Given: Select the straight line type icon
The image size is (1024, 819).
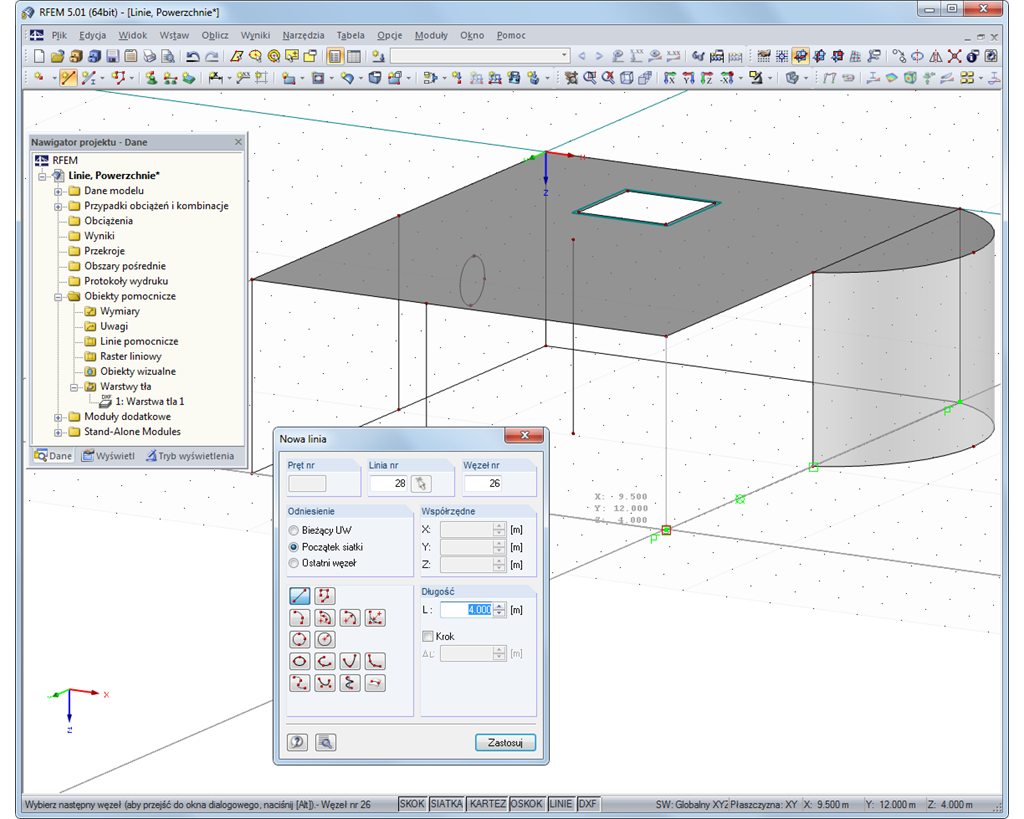Looking at the screenshot, I should [300, 596].
